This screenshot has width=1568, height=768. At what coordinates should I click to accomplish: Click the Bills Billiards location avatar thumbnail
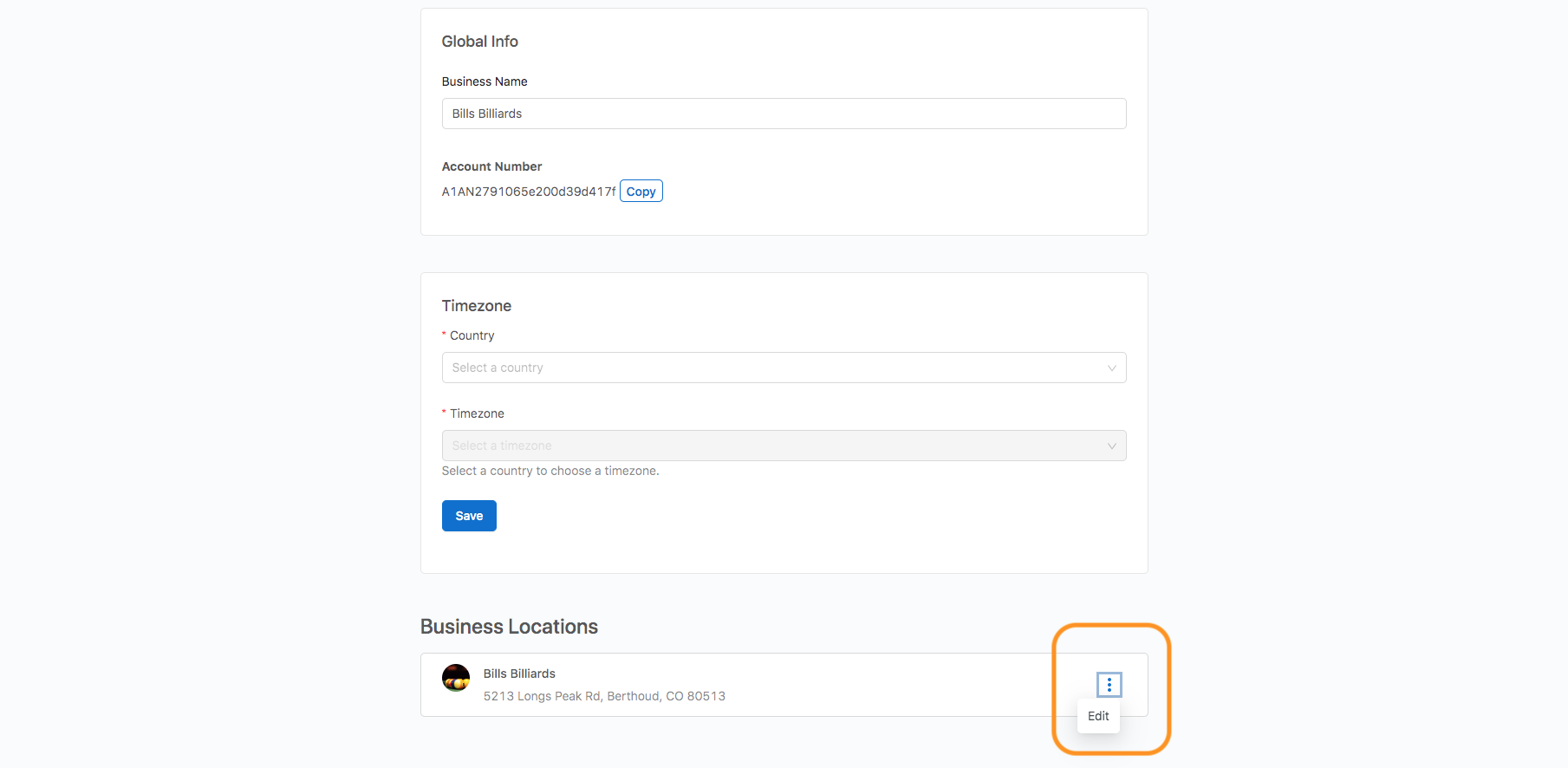coord(456,678)
